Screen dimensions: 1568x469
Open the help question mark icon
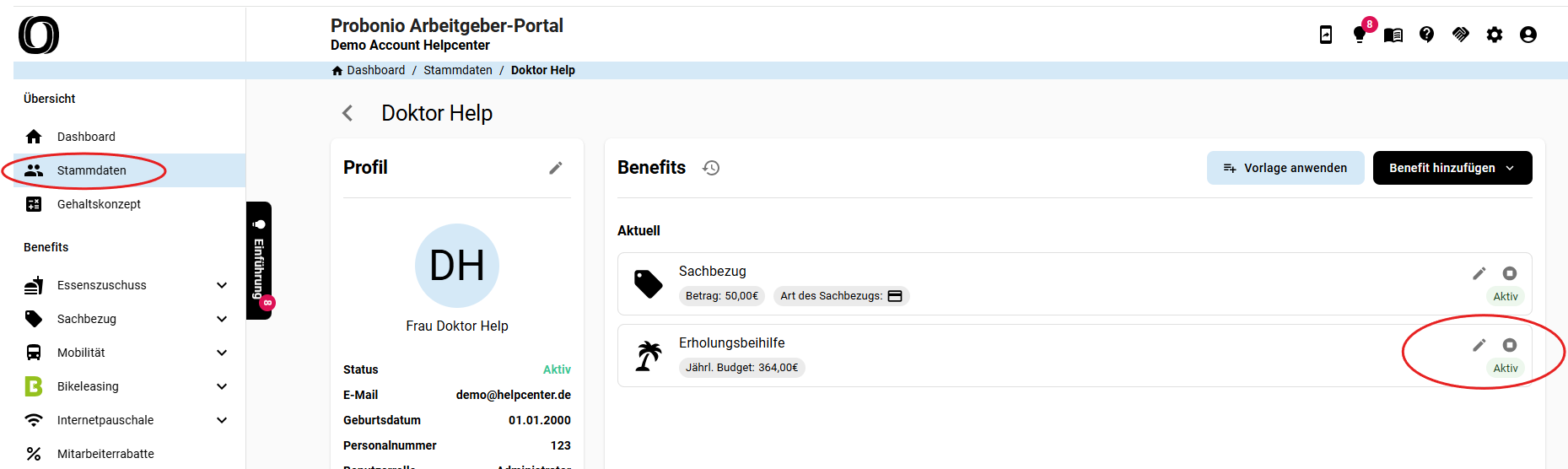1427,35
